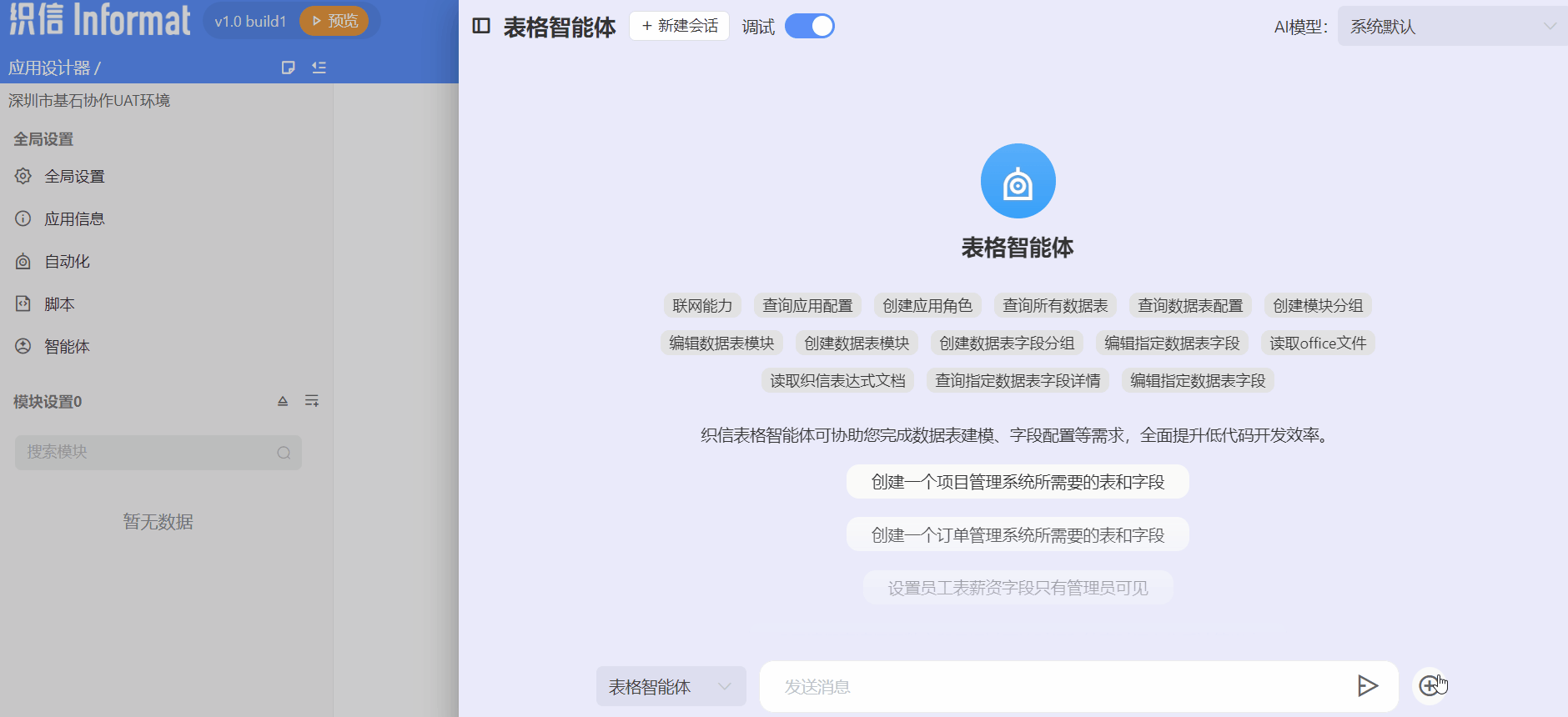
Task: Click the 织信 Informat logo
Action: point(99,19)
